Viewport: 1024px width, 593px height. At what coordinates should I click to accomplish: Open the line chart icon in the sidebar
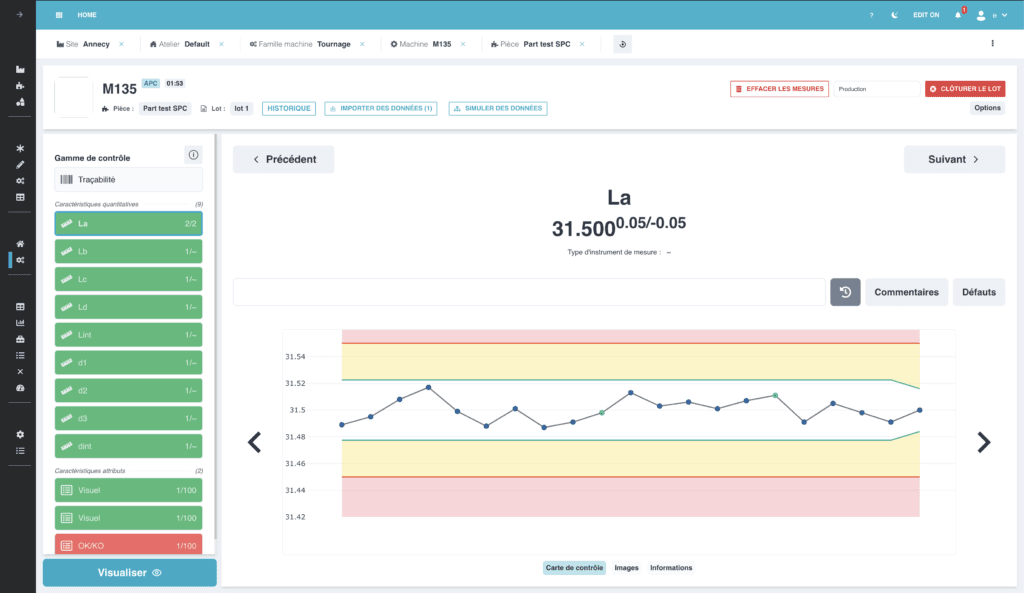20,323
